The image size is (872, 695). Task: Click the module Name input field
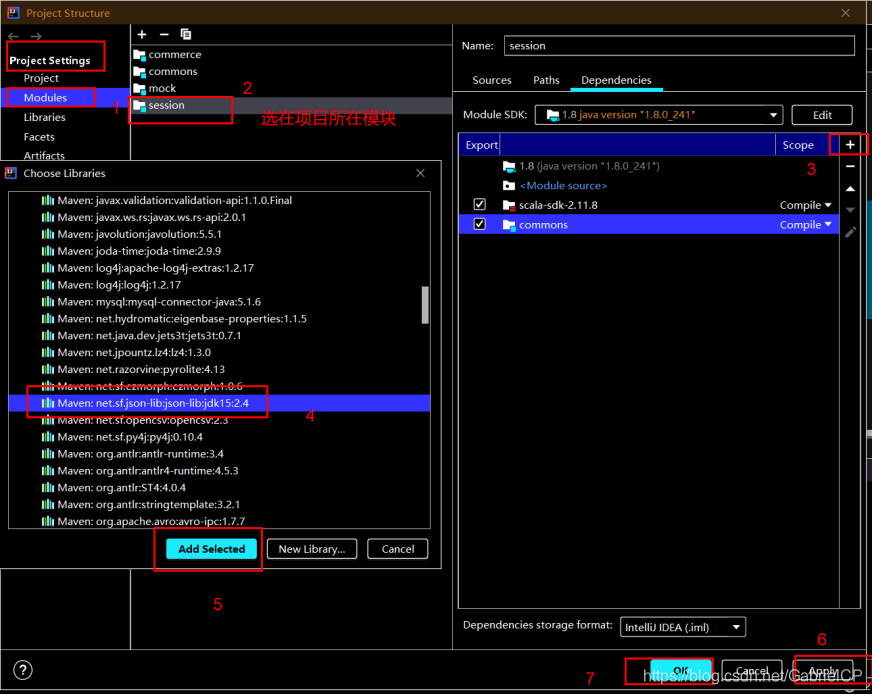[x=678, y=46]
